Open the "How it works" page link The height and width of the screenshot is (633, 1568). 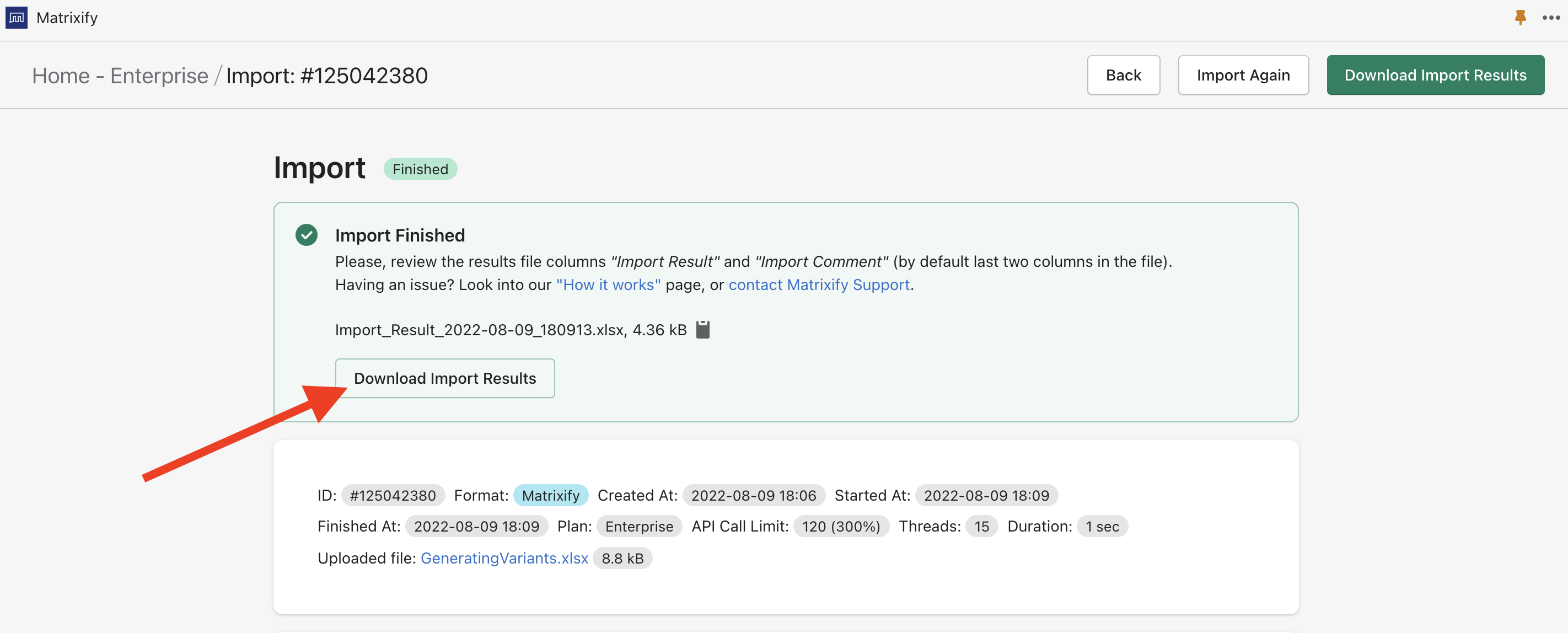[608, 285]
